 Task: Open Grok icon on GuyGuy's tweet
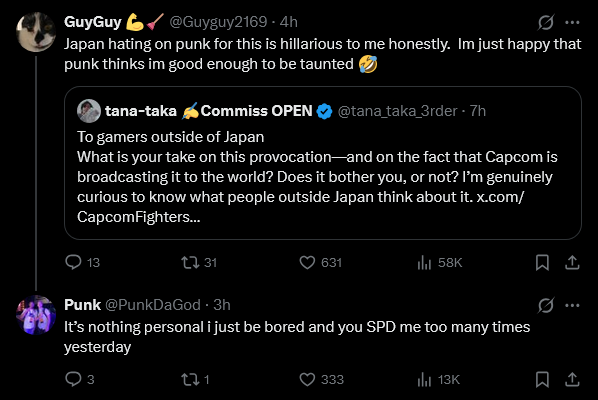pos(546,22)
